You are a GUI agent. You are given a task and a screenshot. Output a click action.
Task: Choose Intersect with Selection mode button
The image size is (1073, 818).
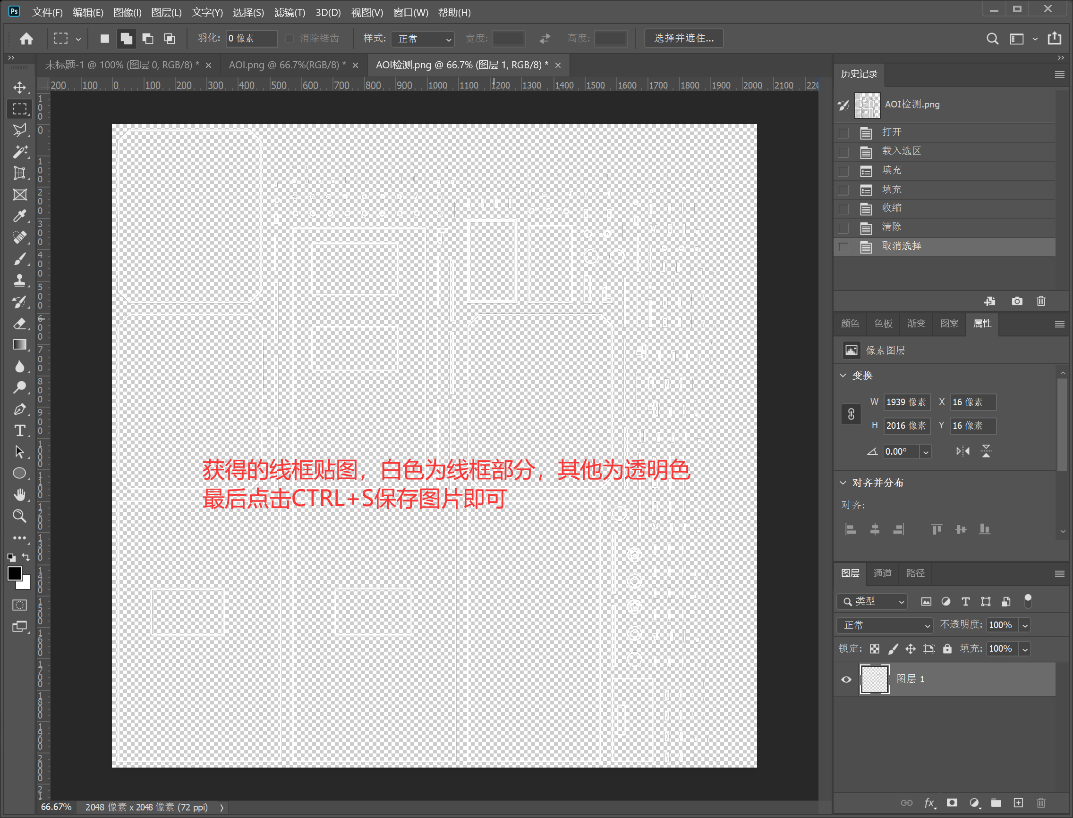point(169,38)
